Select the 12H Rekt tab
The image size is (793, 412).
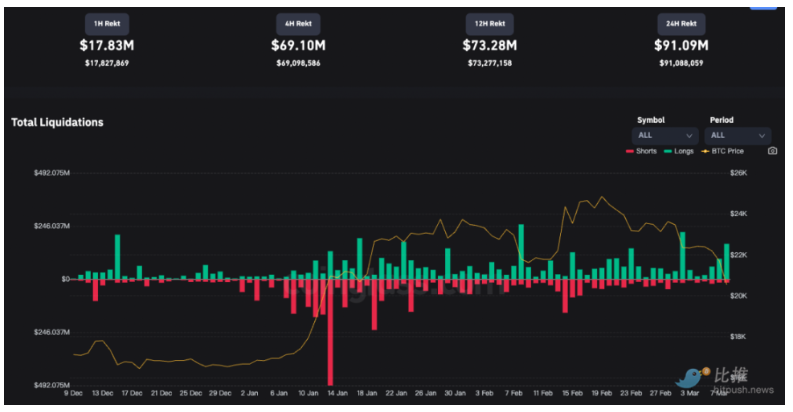[490, 24]
